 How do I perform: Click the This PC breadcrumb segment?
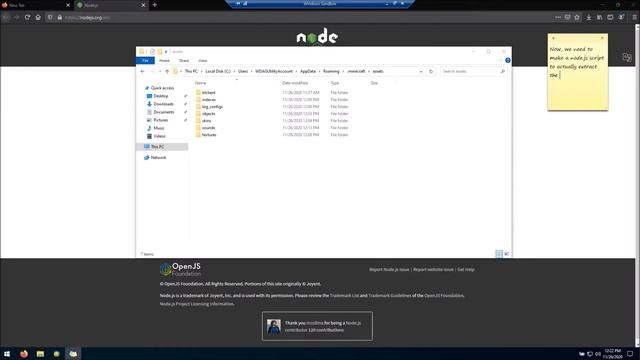tap(191, 71)
